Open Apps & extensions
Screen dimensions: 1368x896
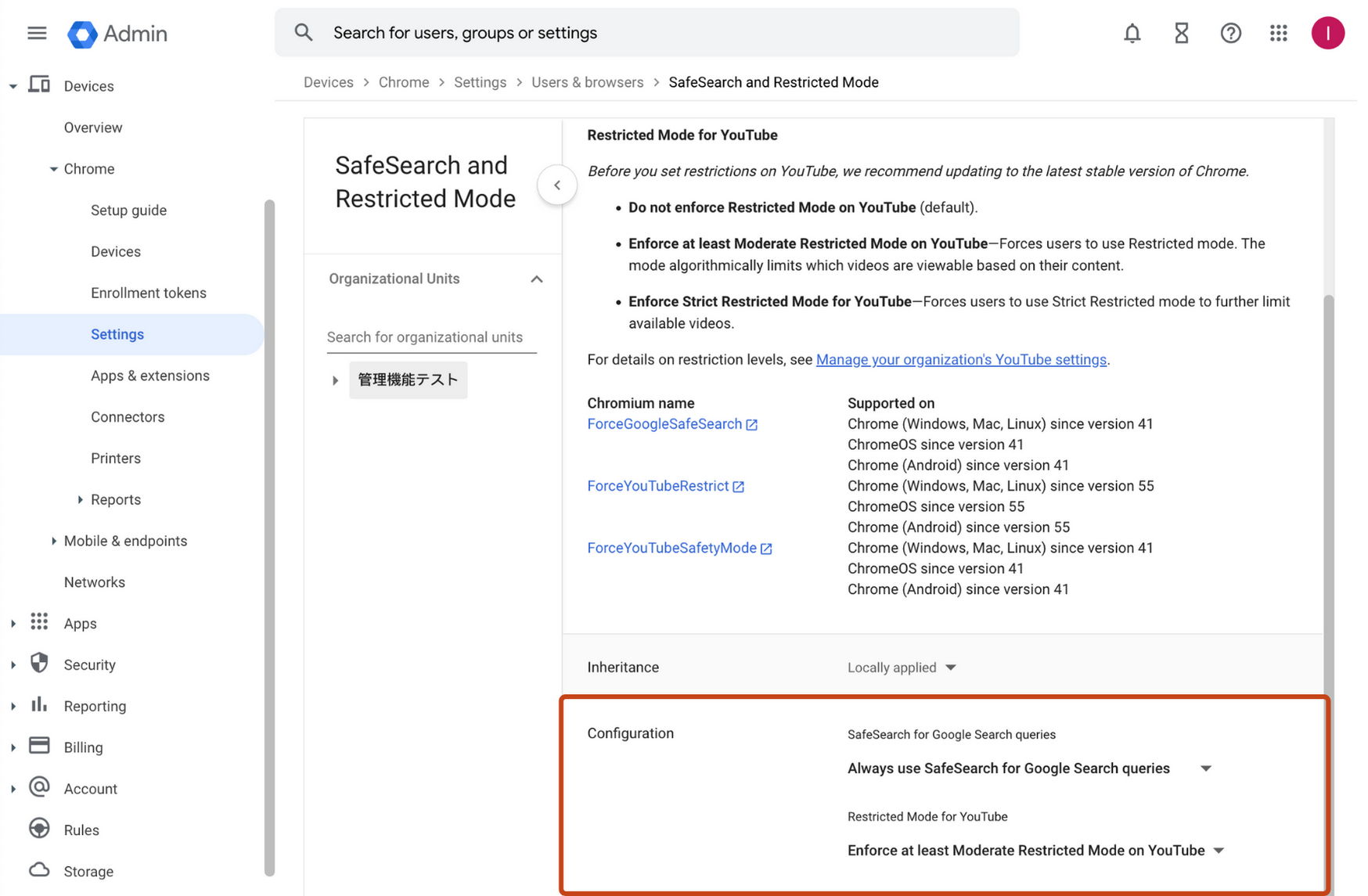pyautogui.click(x=150, y=376)
